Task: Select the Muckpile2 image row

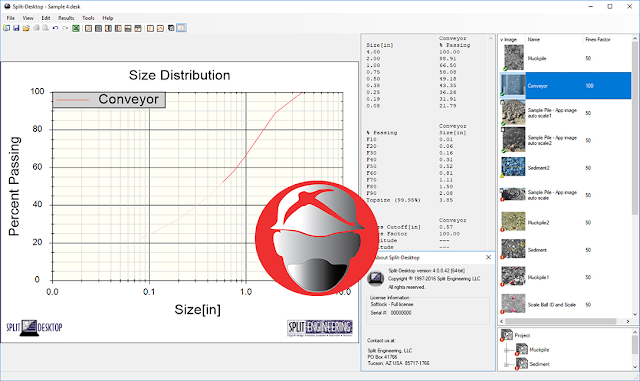Action: pos(565,223)
